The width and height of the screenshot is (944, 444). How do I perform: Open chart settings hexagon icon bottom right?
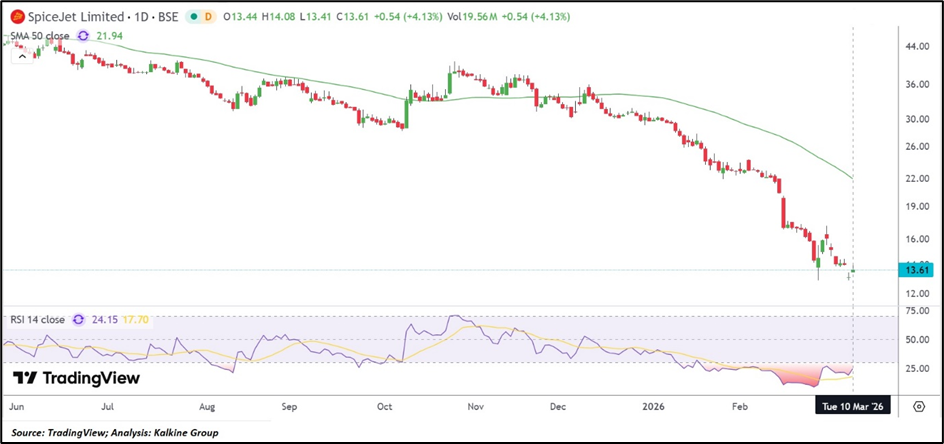[918, 407]
